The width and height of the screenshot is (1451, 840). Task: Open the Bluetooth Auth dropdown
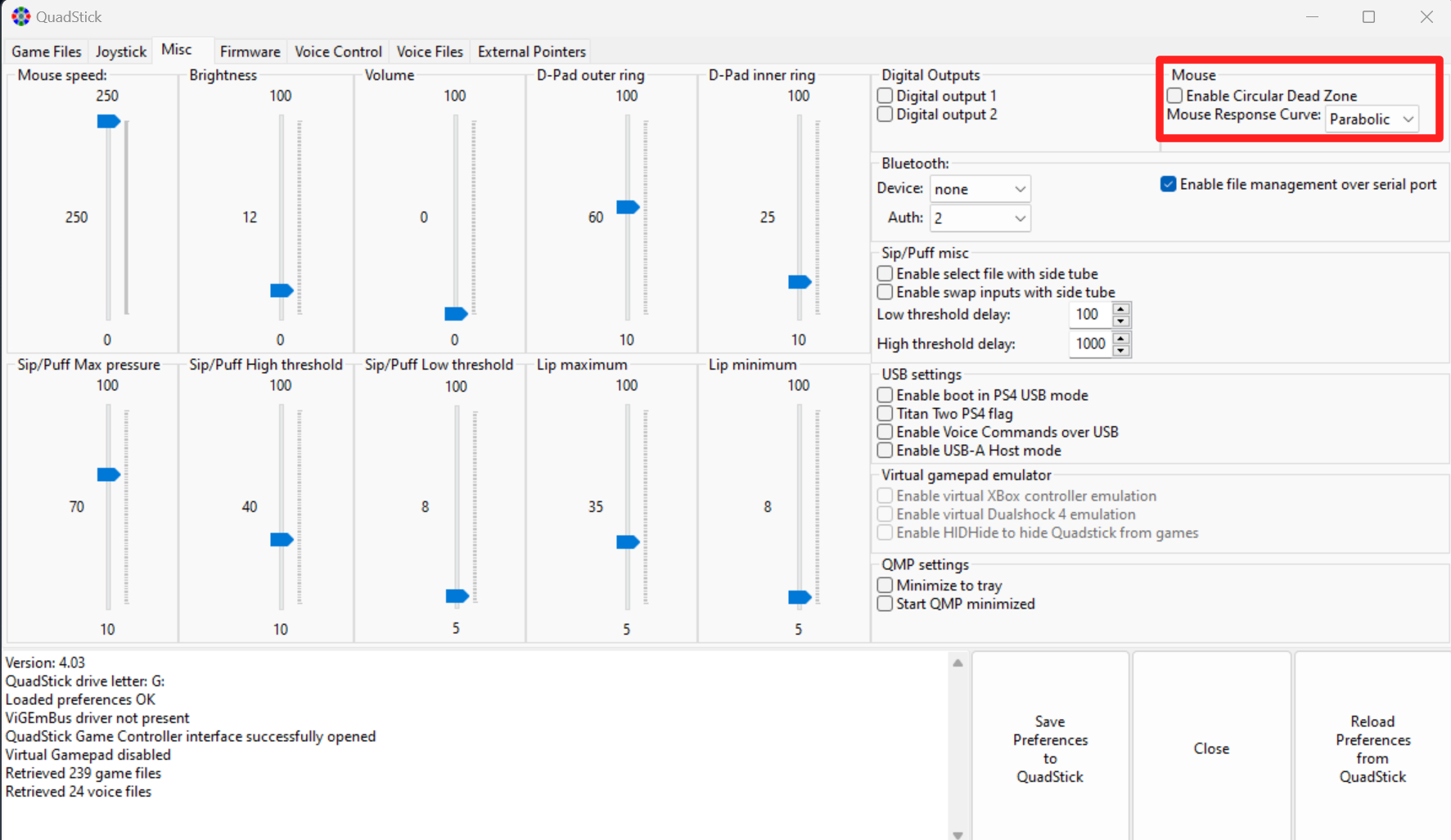pyautogui.click(x=980, y=218)
